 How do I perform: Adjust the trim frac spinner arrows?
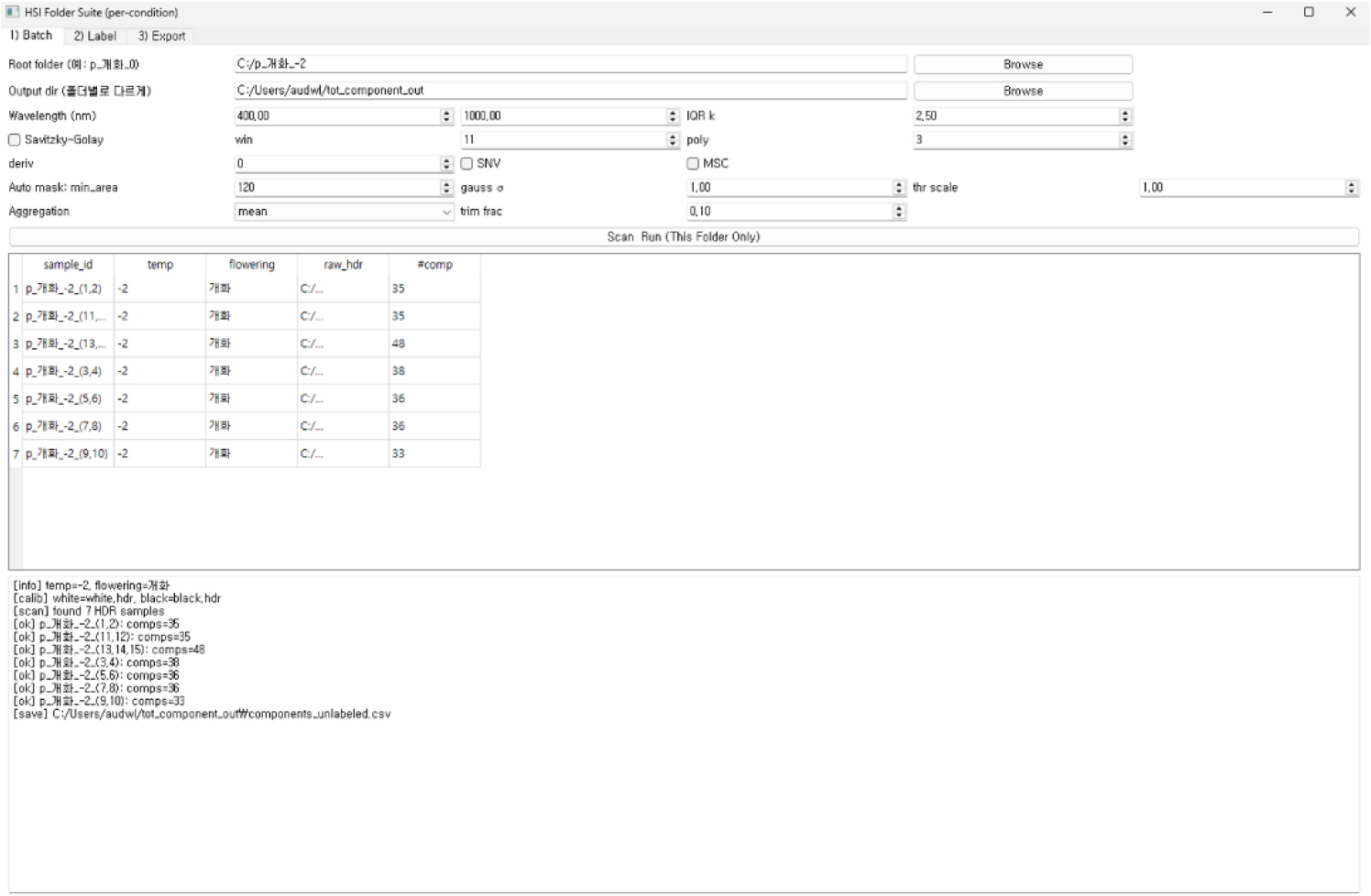tap(899, 212)
